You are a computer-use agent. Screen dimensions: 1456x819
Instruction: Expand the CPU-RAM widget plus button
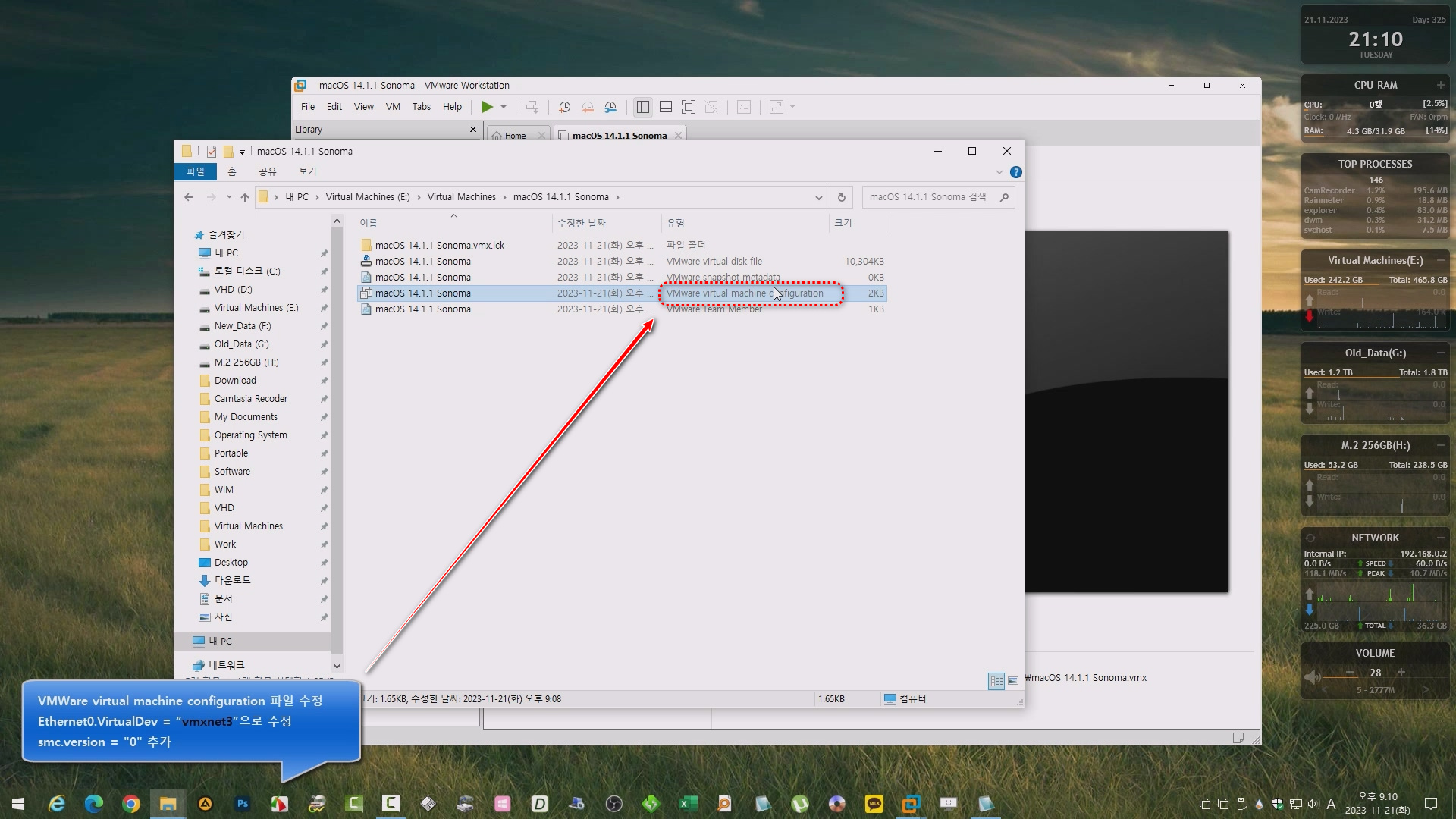[1440, 85]
